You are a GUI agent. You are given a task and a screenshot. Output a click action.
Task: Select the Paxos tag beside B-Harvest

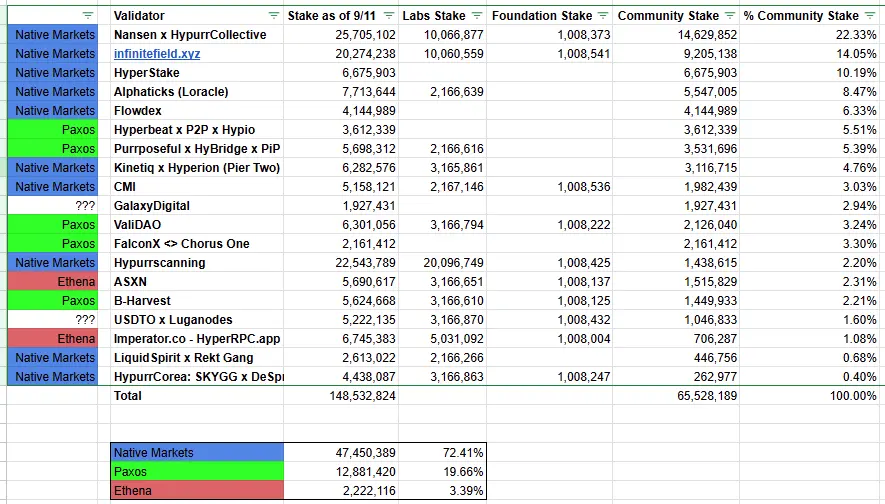52,301
